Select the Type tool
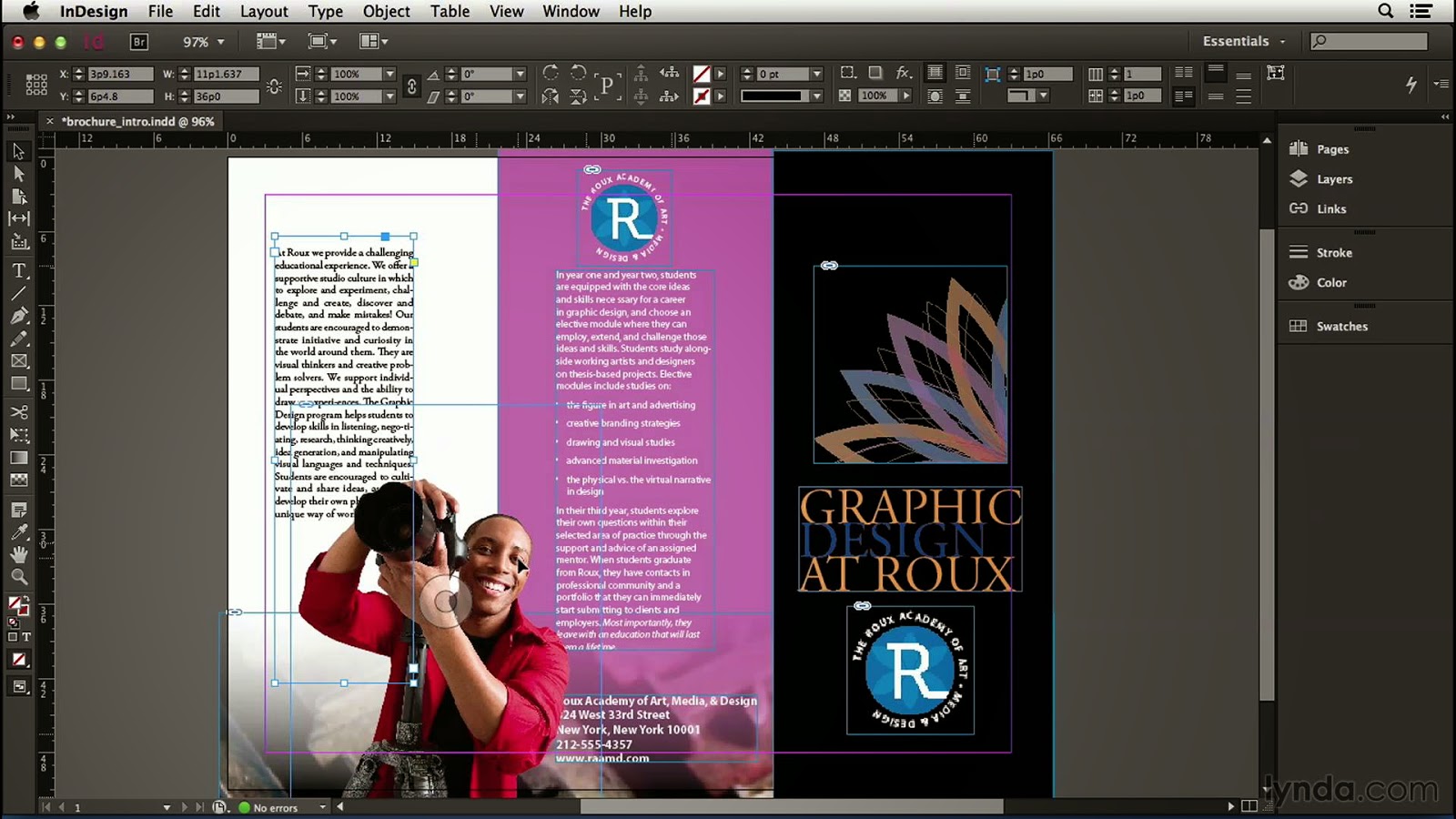Image resolution: width=1456 pixels, height=819 pixels. pyautogui.click(x=19, y=270)
